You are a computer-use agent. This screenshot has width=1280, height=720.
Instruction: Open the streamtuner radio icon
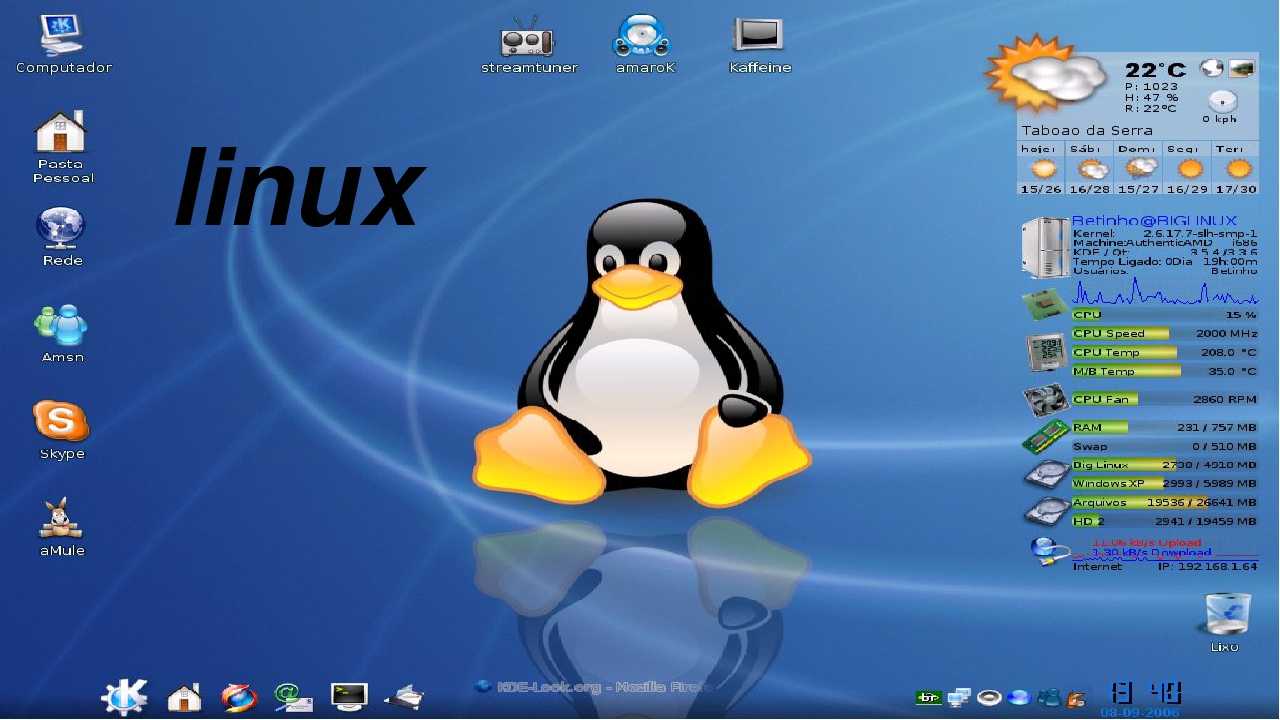pos(528,44)
